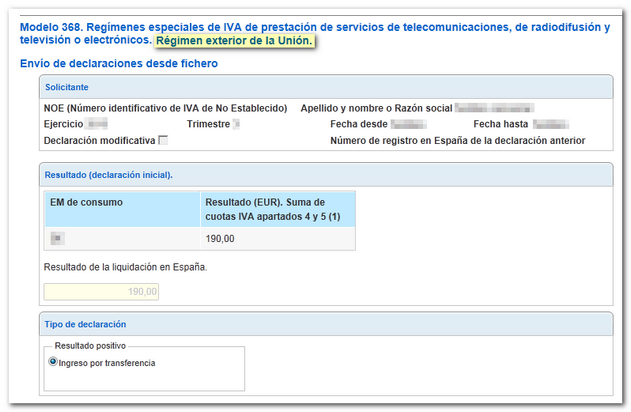
Task: Click the Resultado positivo group label
Action: [x=97, y=345]
